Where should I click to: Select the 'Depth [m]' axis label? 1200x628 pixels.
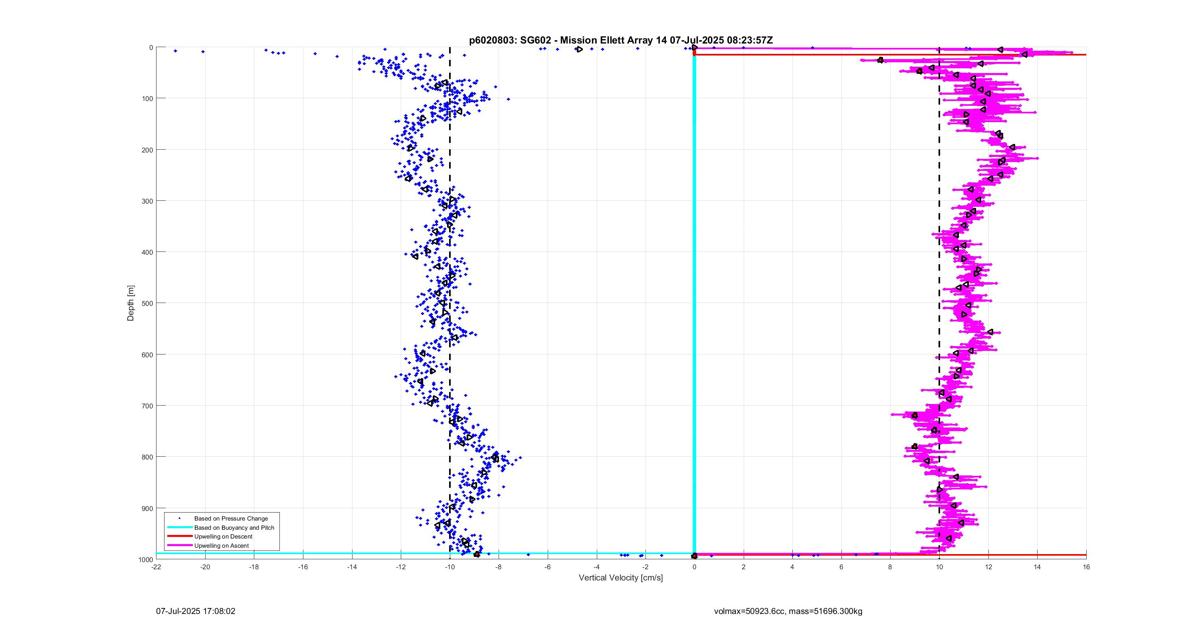130,303
